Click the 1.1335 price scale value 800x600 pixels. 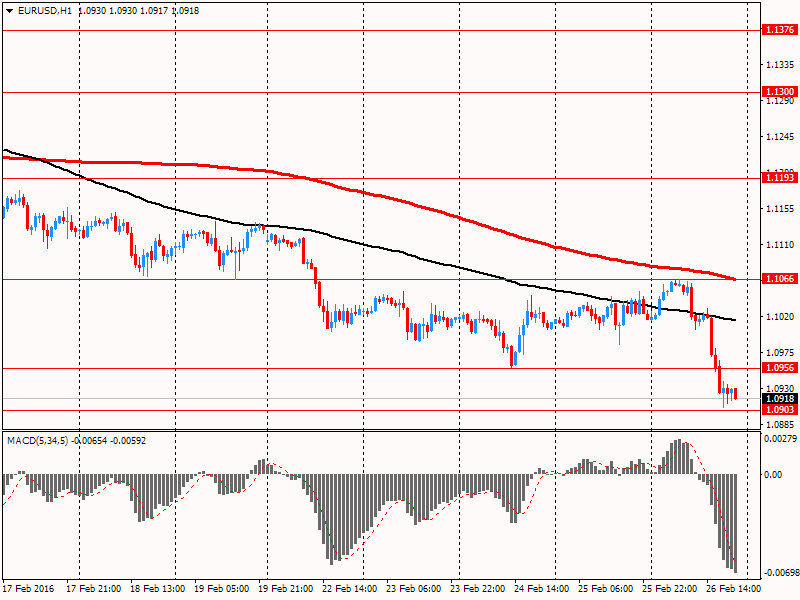coord(780,65)
